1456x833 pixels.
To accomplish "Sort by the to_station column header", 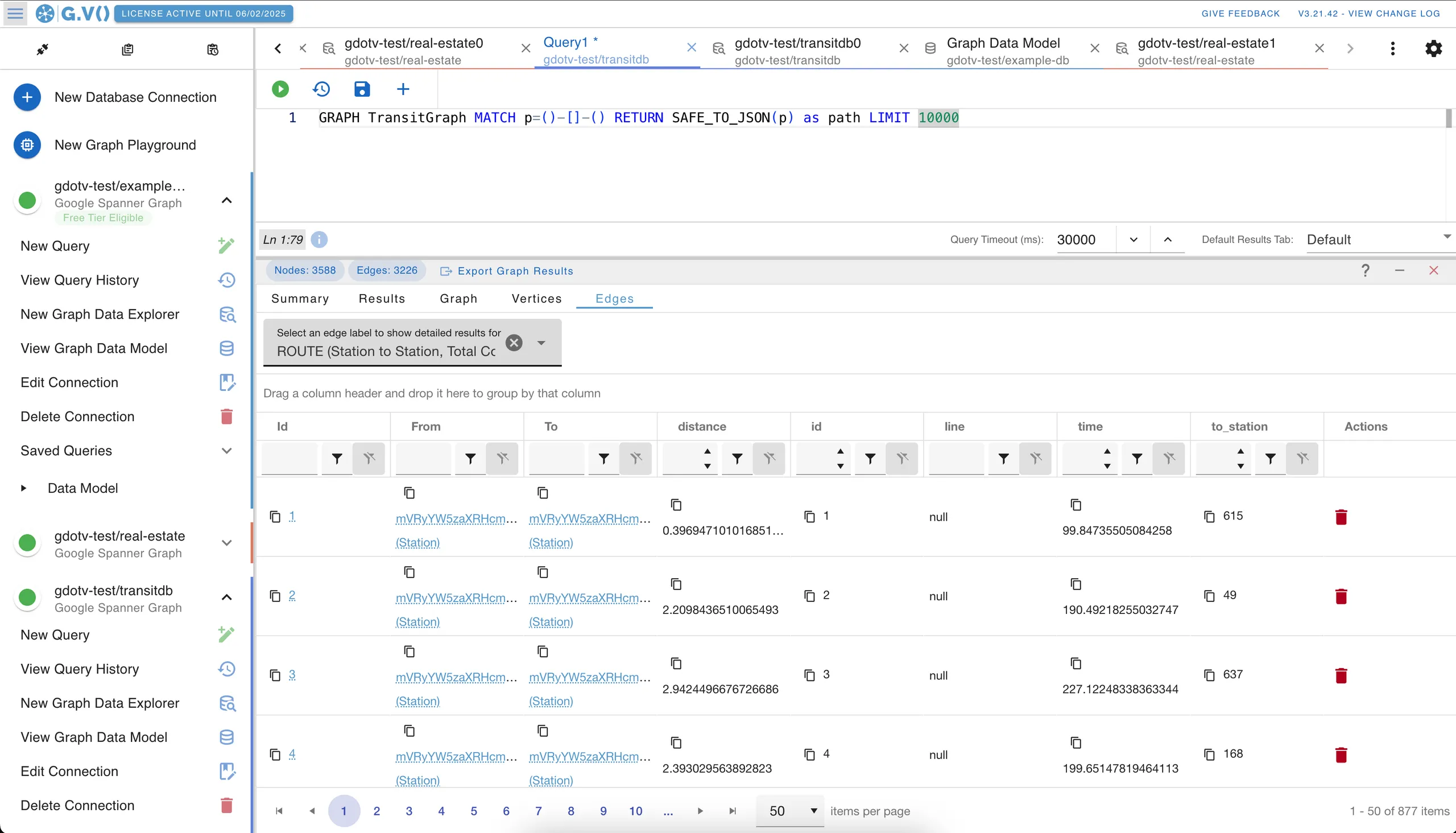I will (1239, 426).
